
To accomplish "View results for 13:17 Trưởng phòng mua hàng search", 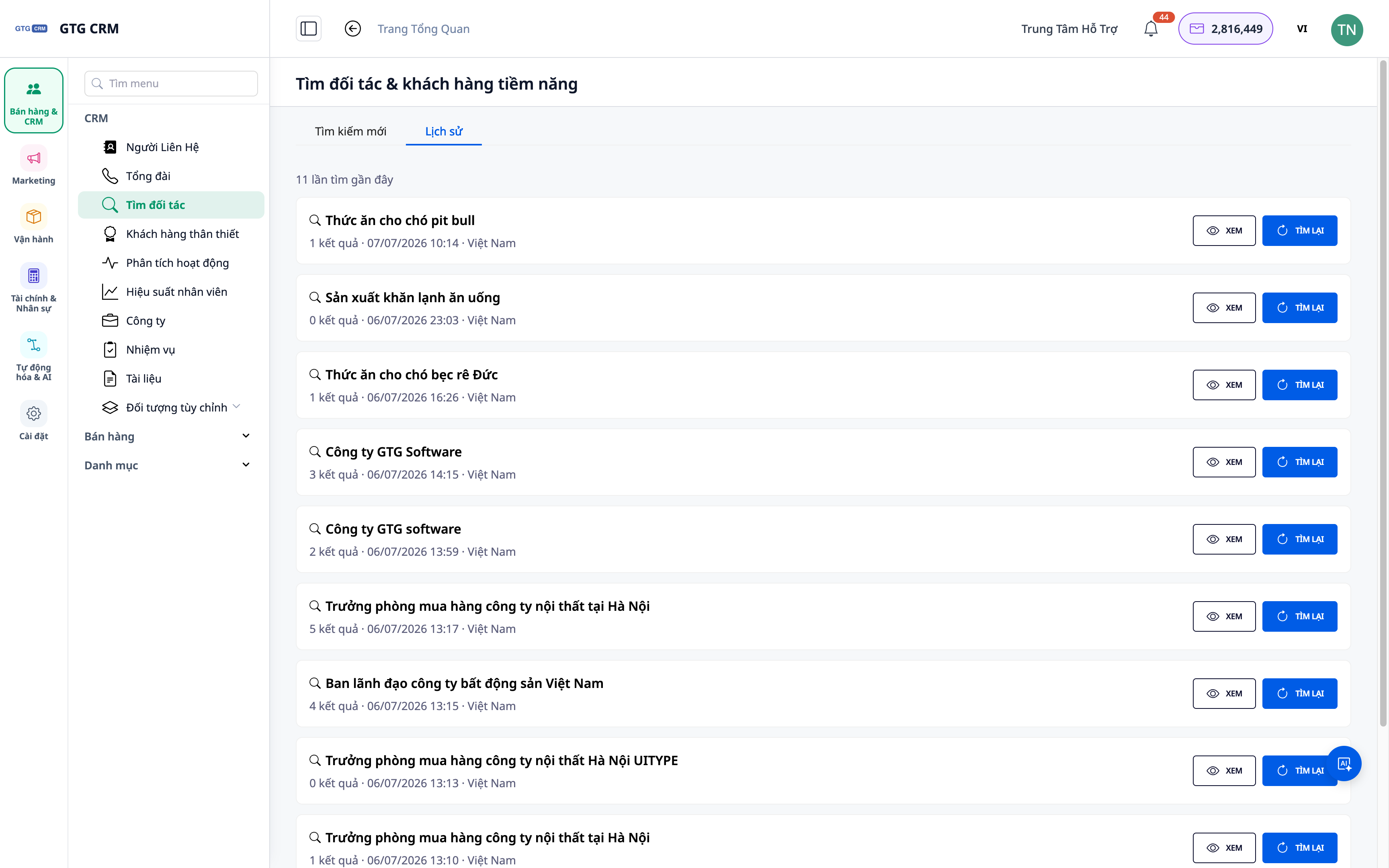I will click(x=1224, y=616).
